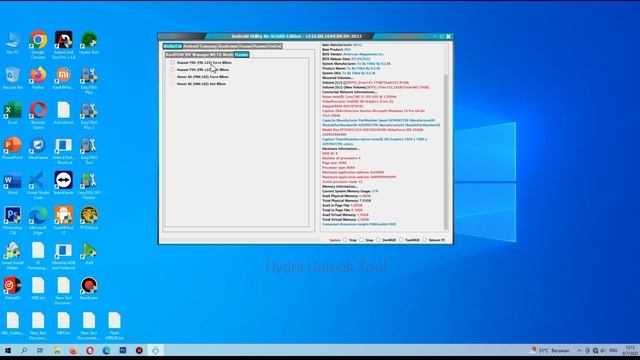Tick the Reboot PC checkbox
The height and width of the screenshot is (360, 640).
(x=425, y=240)
